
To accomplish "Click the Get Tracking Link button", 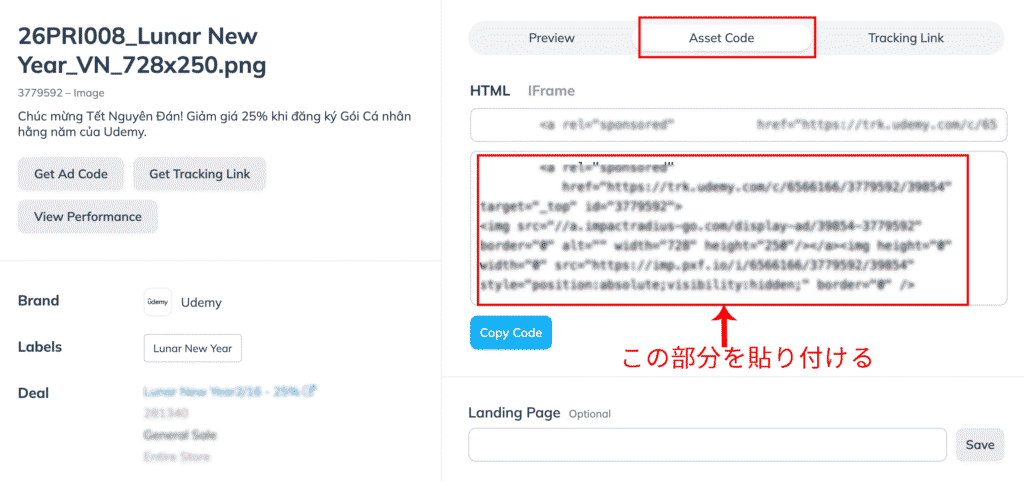I will click(199, 174).
